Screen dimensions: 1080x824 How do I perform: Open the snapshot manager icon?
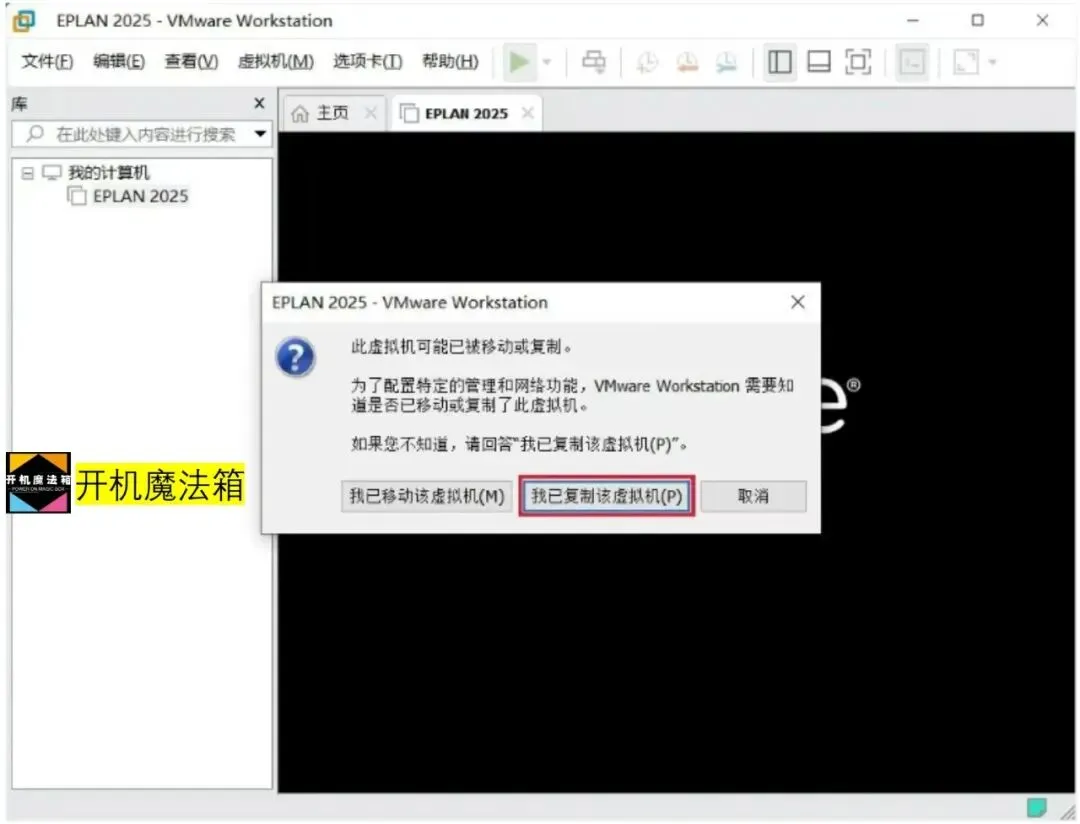click(x=726, y=63)
